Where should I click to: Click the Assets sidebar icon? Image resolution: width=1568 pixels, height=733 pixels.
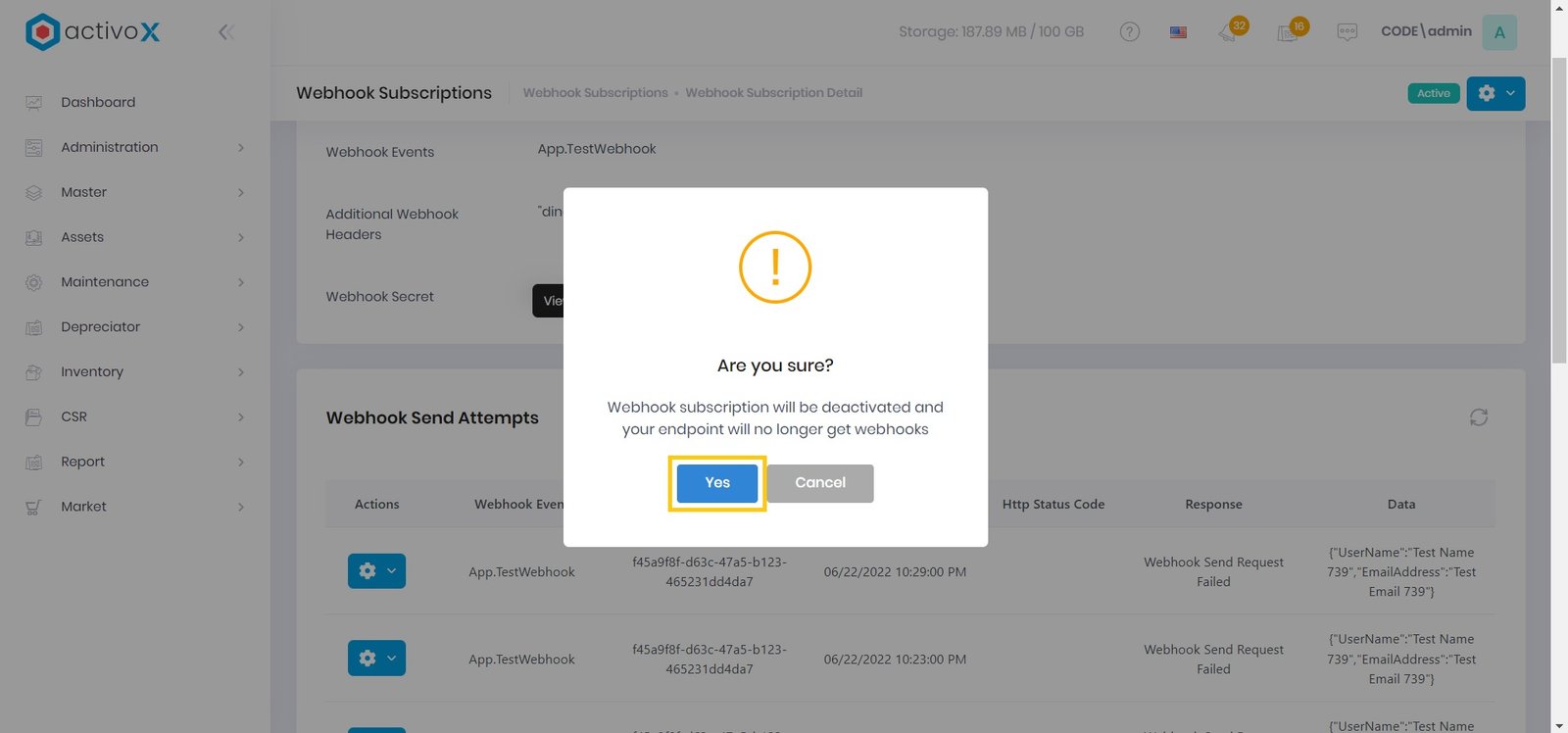[33, 238]
